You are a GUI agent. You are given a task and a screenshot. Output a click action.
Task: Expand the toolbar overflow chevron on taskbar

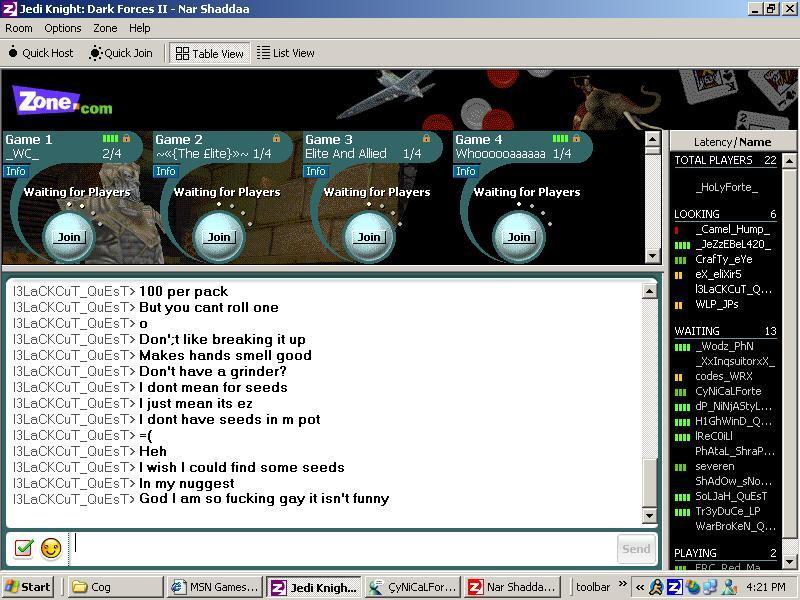pyautogui.click(x=622, y=584)
